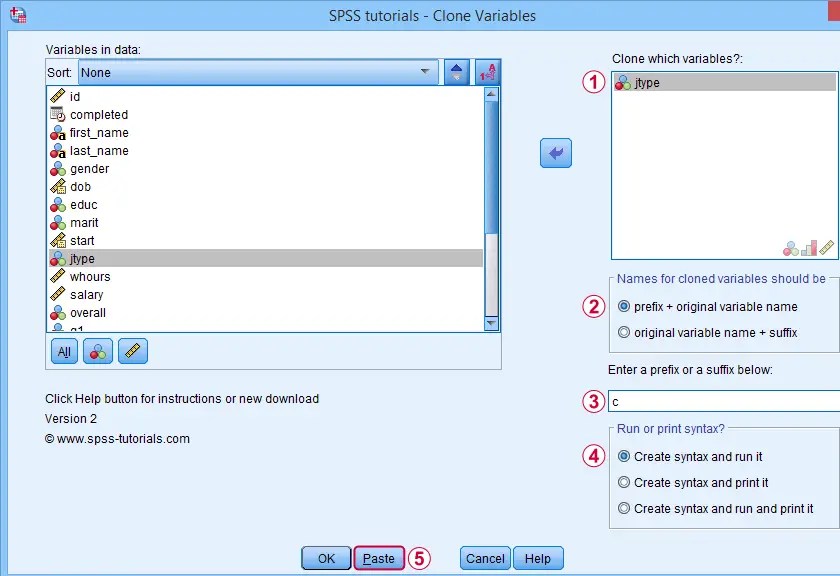The image size is (840, 576).
Task: Click nominal measurement icon under clone list
Action: coord(790,246)
